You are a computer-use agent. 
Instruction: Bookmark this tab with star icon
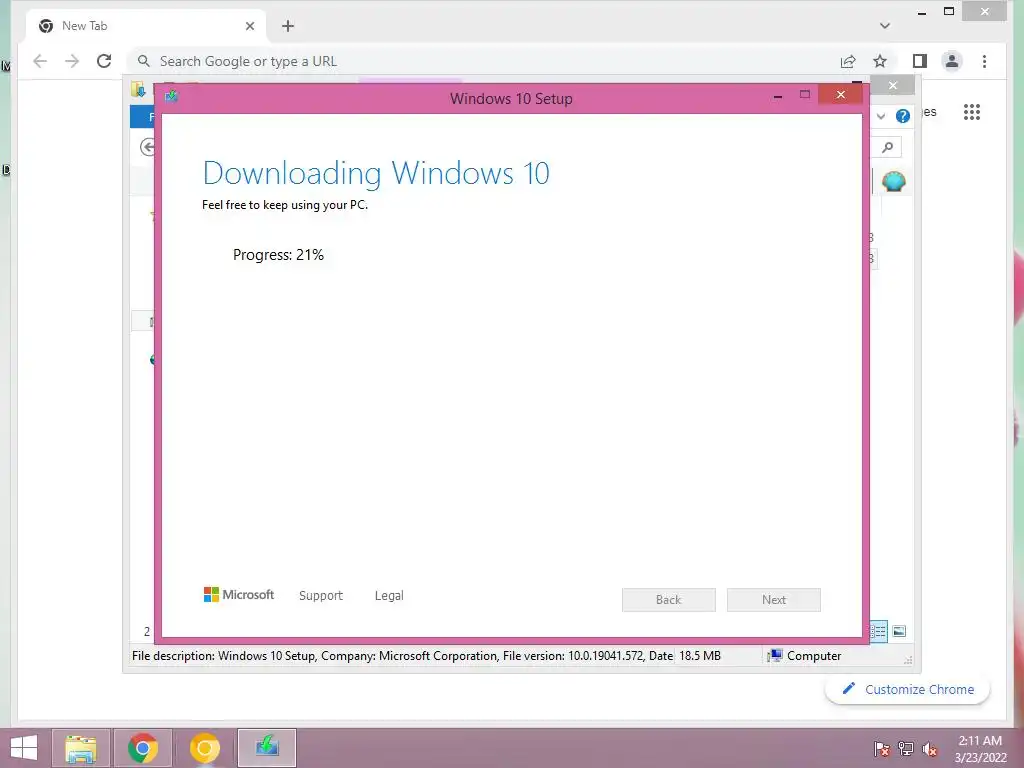[x=880, y=61]
